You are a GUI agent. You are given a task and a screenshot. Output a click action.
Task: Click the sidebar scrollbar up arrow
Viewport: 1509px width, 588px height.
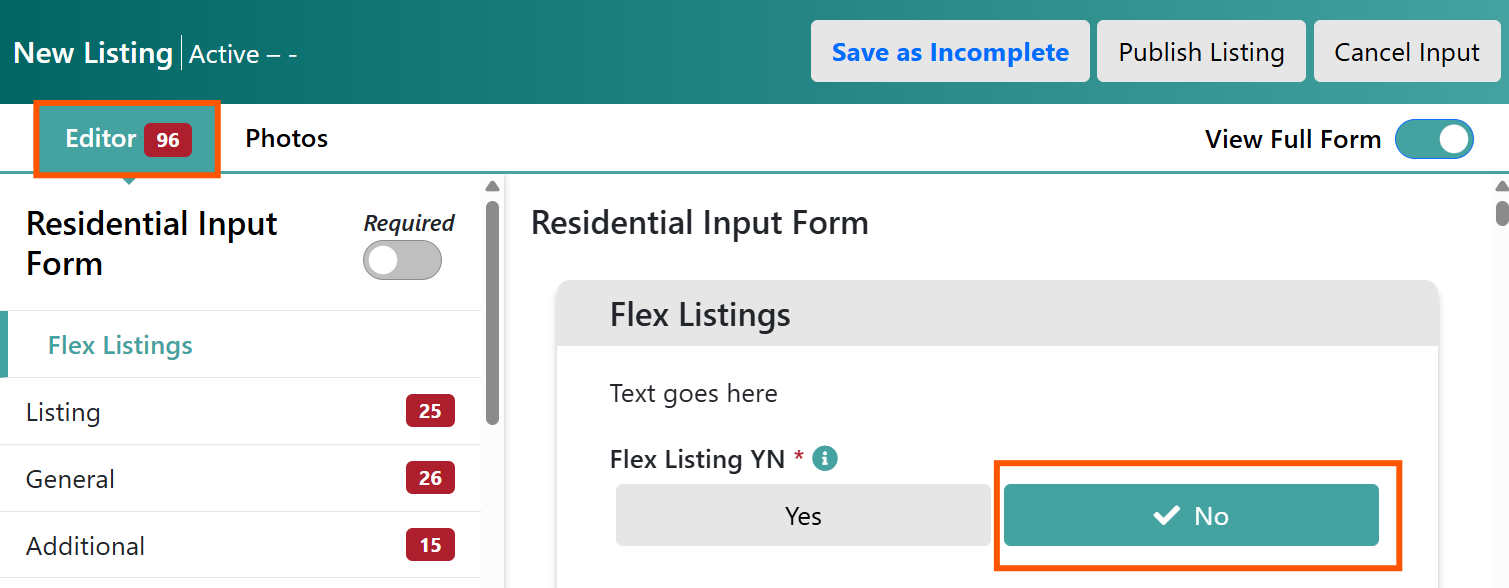coord(492,186)
